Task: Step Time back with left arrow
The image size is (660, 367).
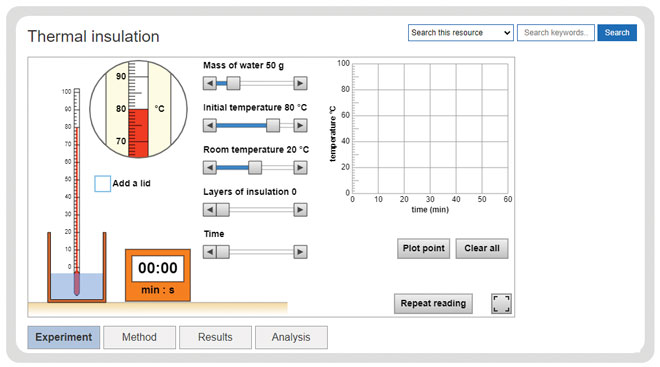Action: tap(209, 252)
